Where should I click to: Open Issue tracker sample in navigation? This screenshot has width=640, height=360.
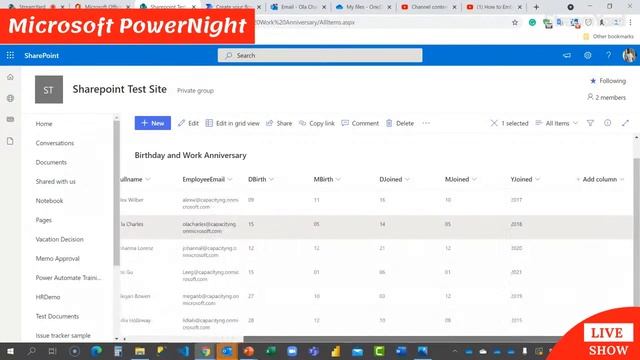(63, 335)
